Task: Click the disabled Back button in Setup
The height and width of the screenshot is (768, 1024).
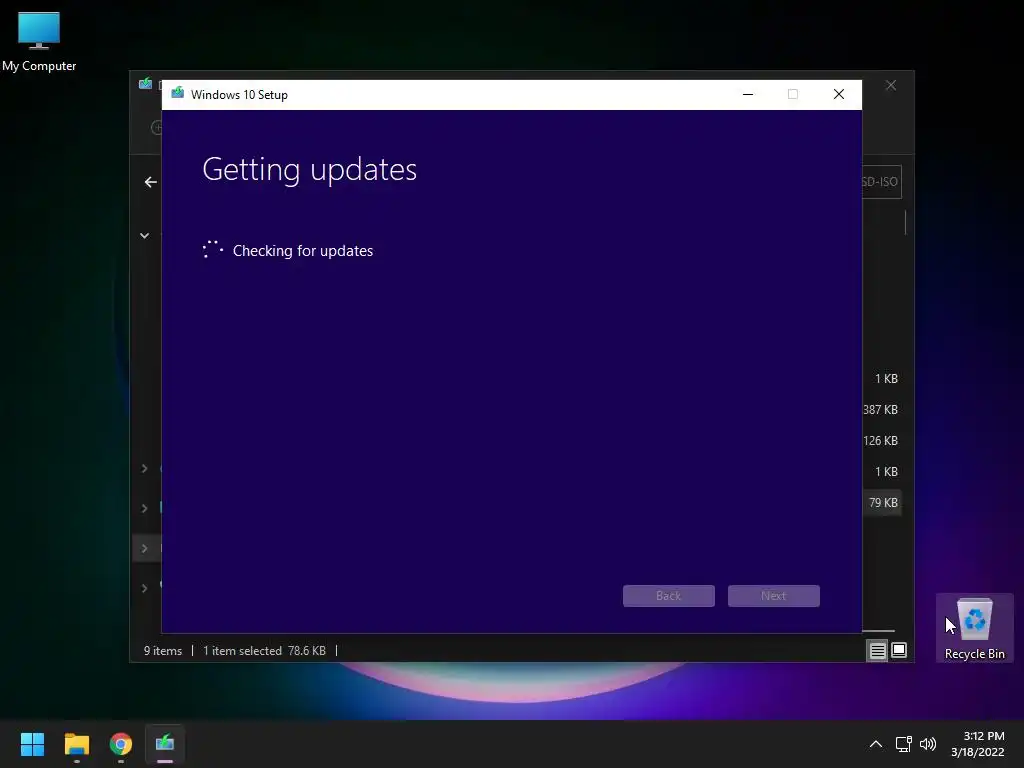Action: click(x=668, y=596)
